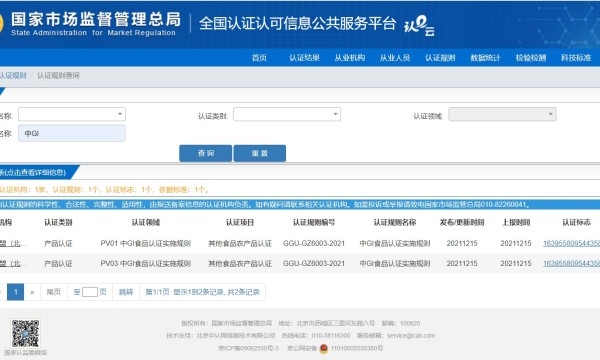Click the 点击查看详细信息 results tab header
This screenshot has height=360, width=600.
click(x=34, y=173)
